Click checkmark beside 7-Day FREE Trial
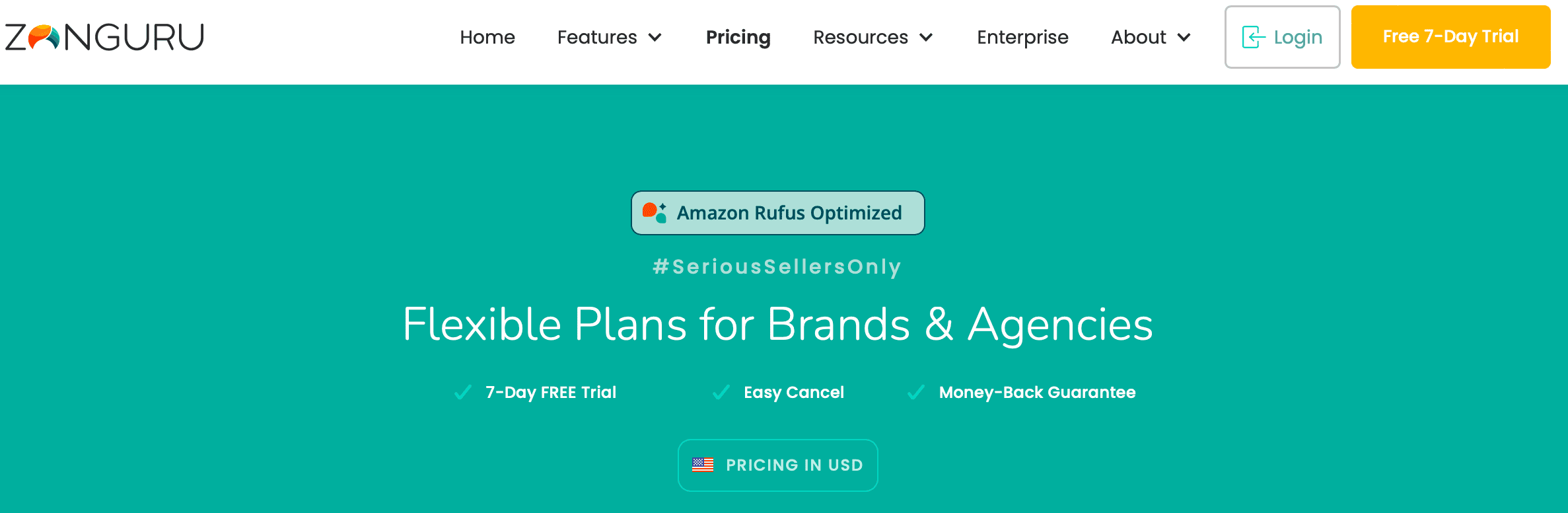The height and width of the screenshot is (513, 1568). 463,393
